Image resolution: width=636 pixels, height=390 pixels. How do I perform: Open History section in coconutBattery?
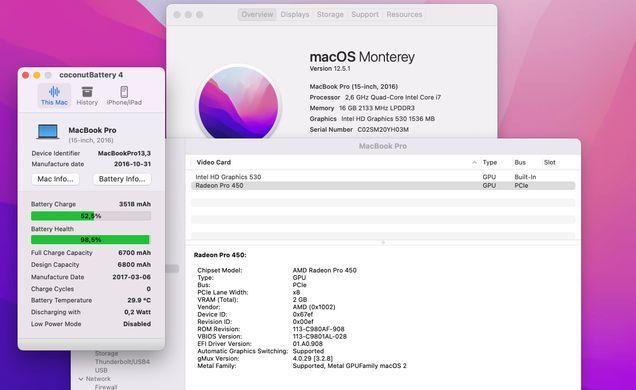coord(87,96)
